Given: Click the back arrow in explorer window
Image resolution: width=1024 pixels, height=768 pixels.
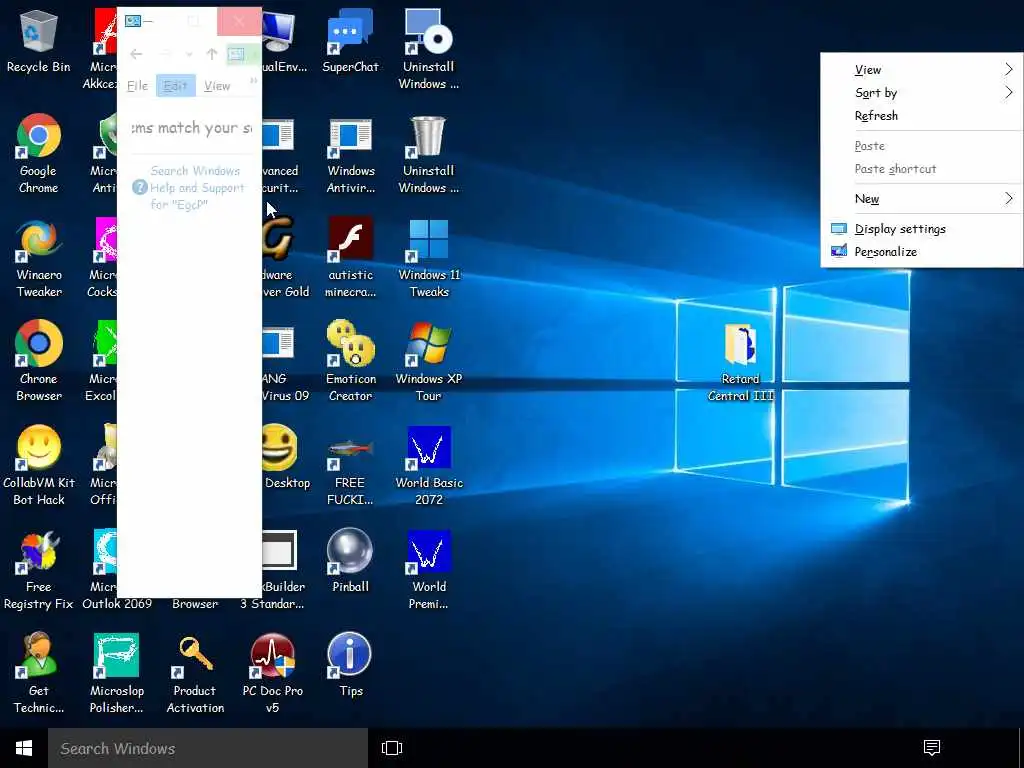Looking at the screenshot, I should click(x=136, y=54).
